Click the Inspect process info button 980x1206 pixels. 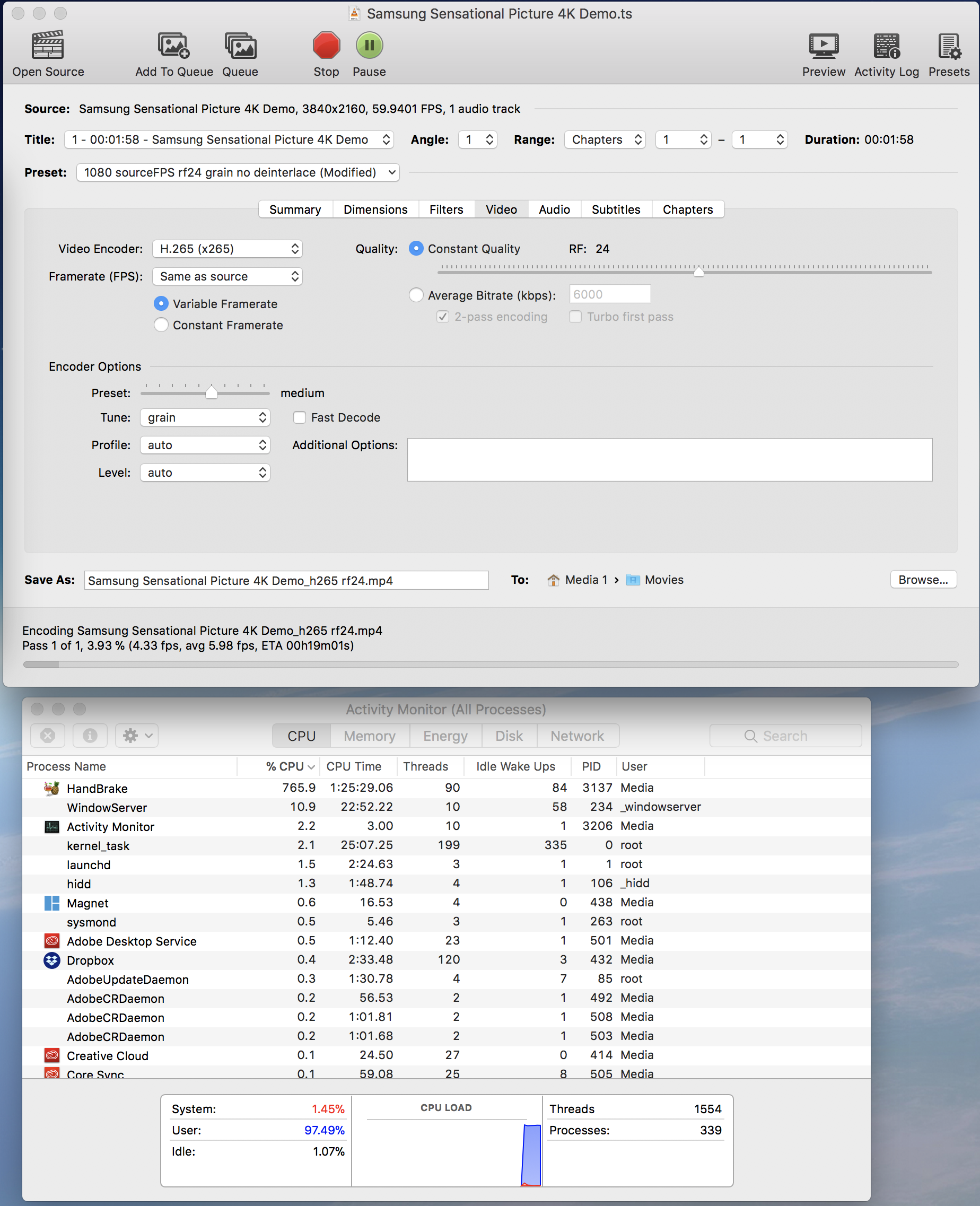pos(90,736)
